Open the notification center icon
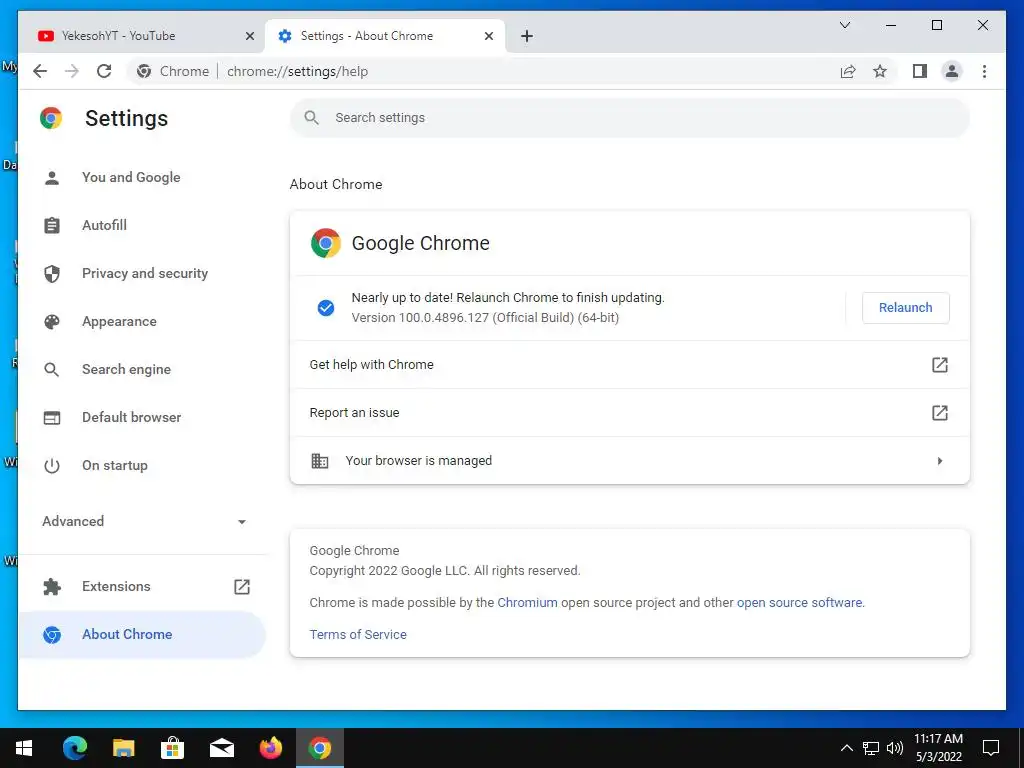 tap(991, 748)
